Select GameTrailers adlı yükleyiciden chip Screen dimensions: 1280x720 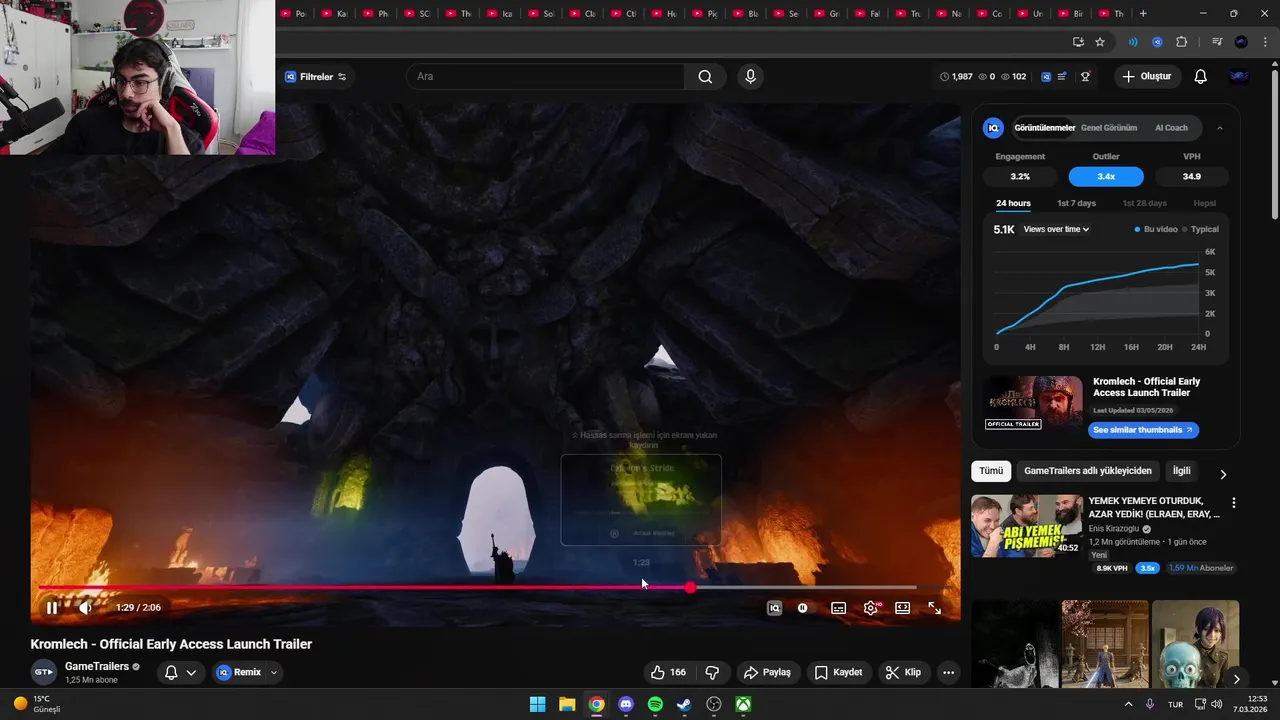[1088, 471]
